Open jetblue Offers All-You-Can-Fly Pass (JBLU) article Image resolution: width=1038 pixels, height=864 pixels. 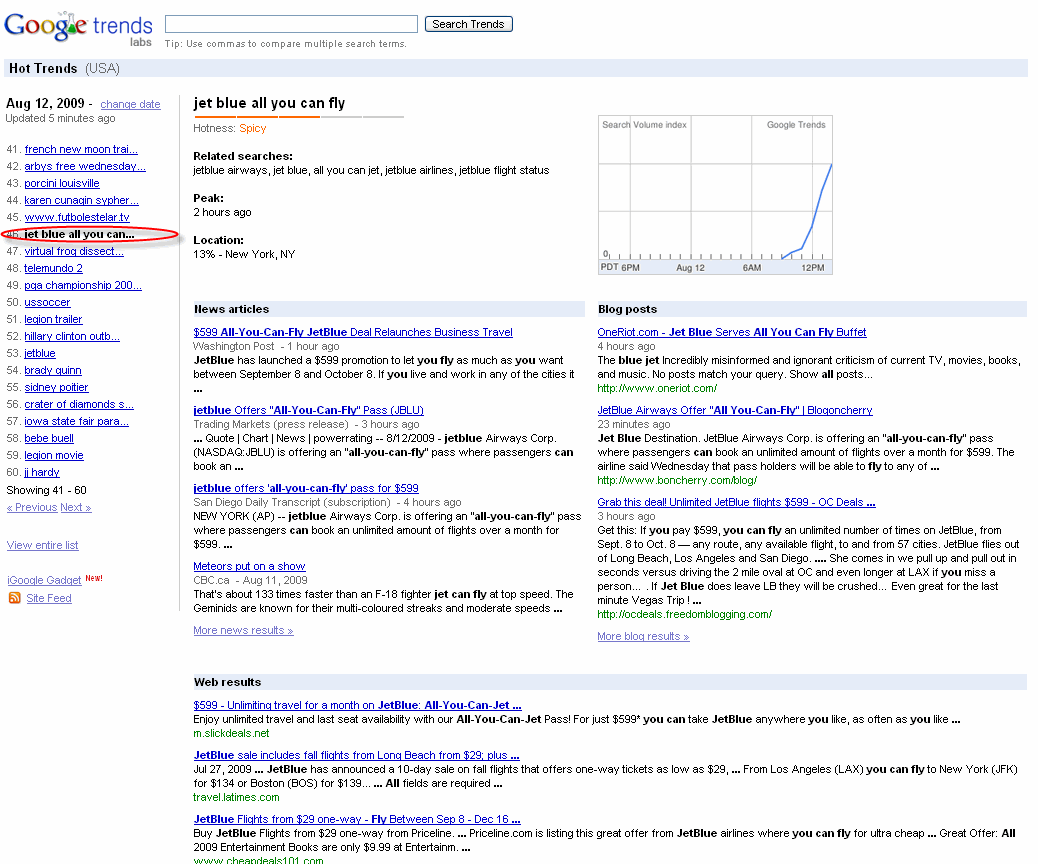coord(308,410)
